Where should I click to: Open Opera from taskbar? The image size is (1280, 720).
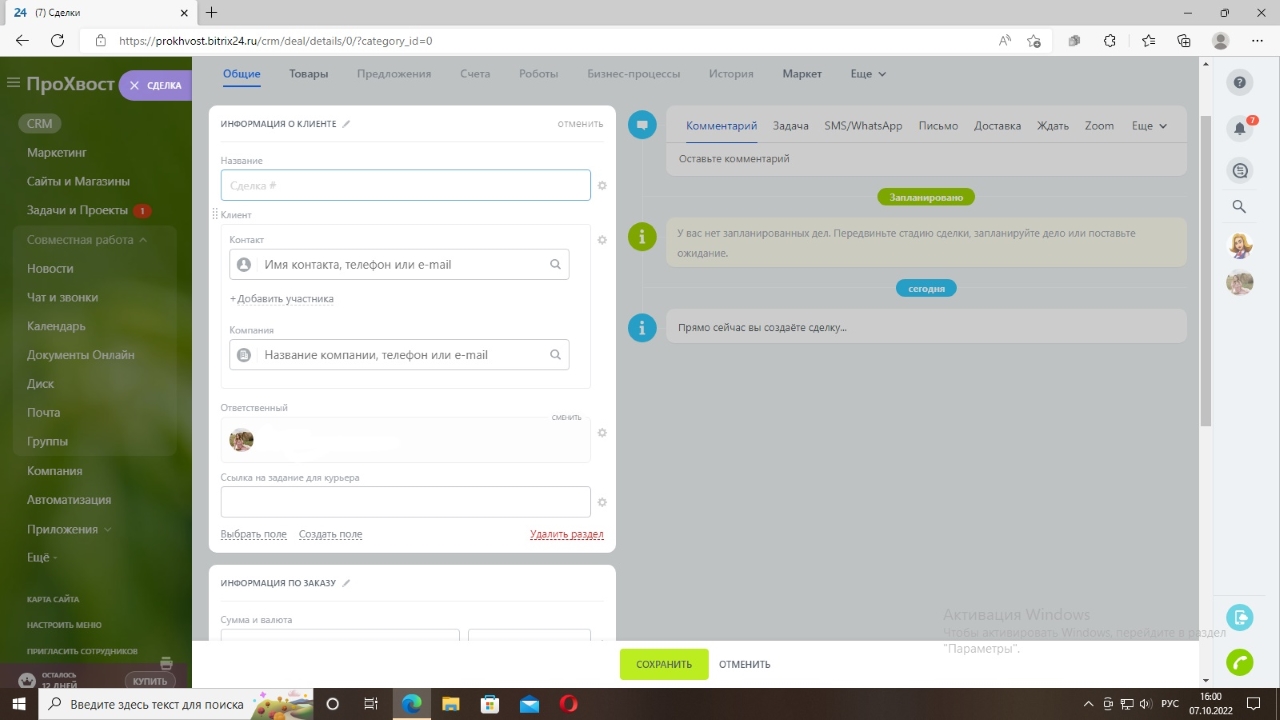(x=568, y=704)
